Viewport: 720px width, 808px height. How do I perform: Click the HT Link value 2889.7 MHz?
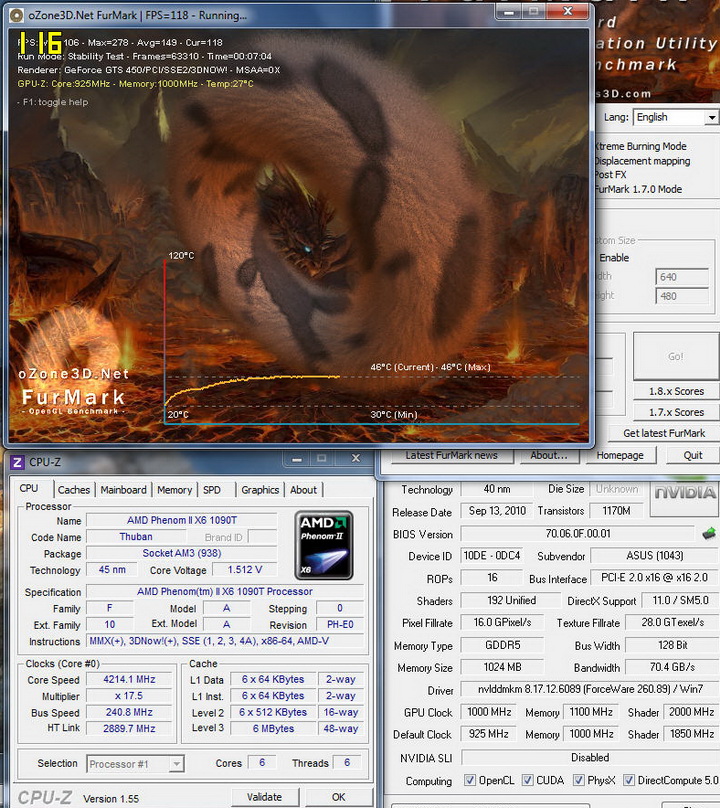pyautogui.click(x=129, y=729)
